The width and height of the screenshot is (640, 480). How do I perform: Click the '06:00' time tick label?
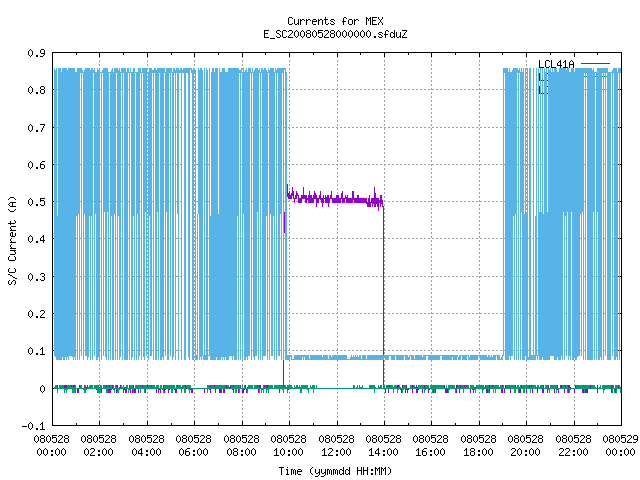pyautogui.click(x=193, y=453)
